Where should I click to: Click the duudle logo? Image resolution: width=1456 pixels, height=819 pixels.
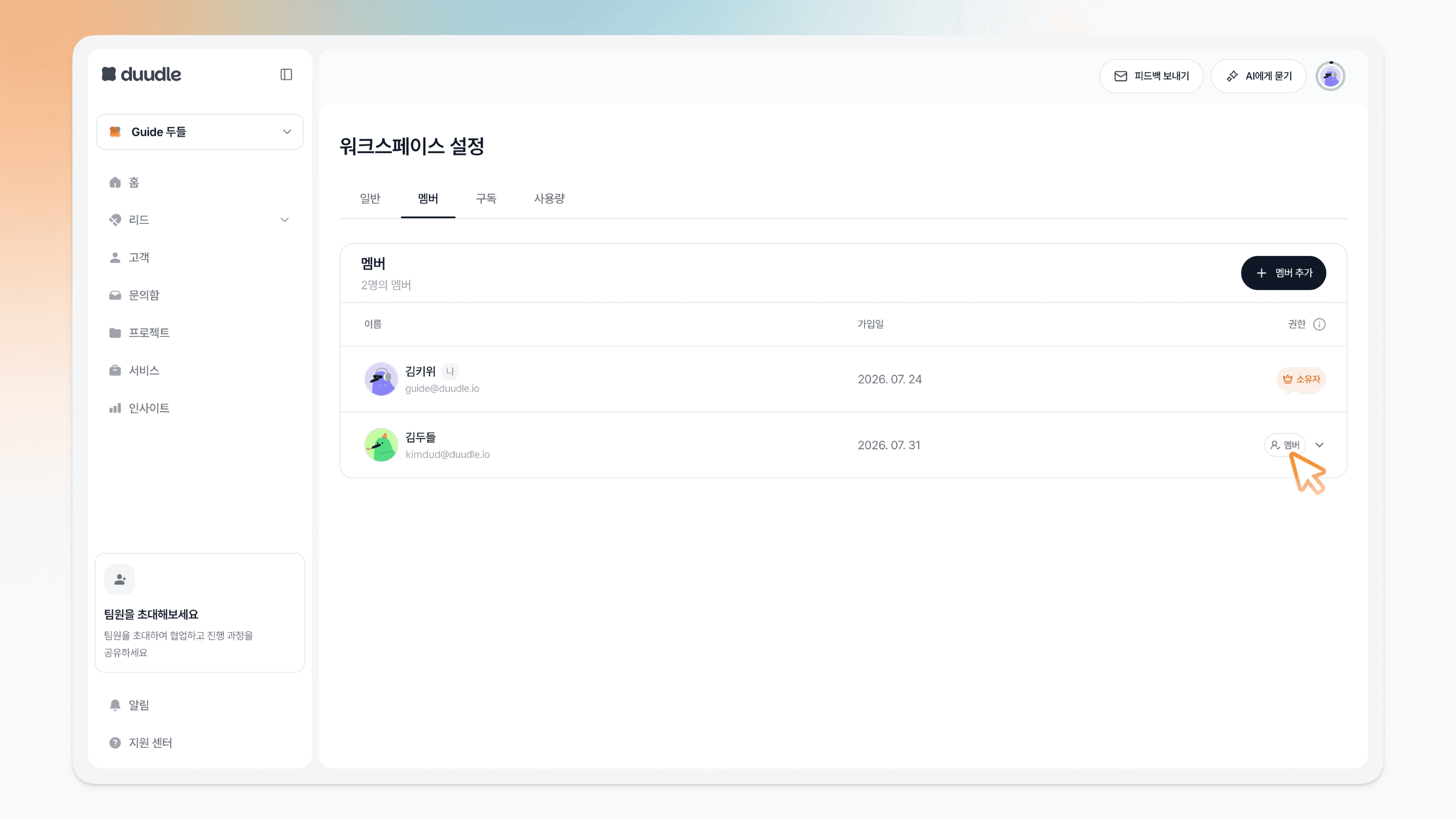141,74
